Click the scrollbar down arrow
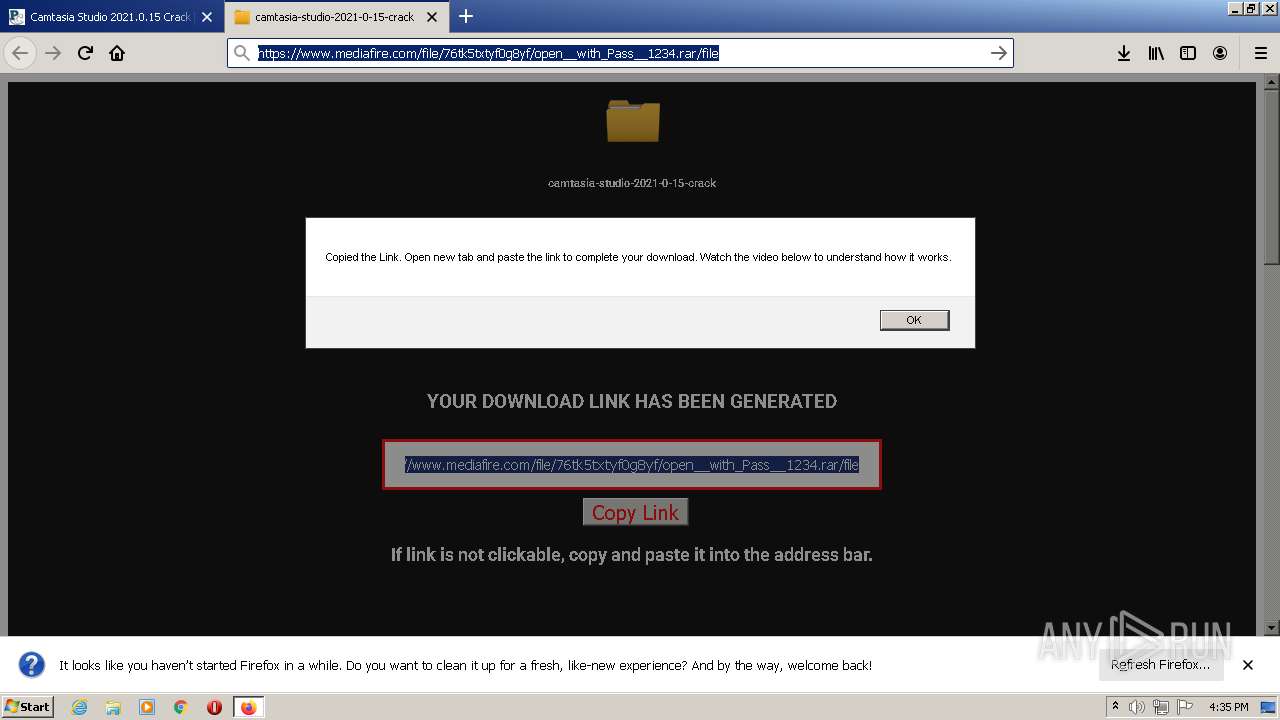 pos(1271,628)
